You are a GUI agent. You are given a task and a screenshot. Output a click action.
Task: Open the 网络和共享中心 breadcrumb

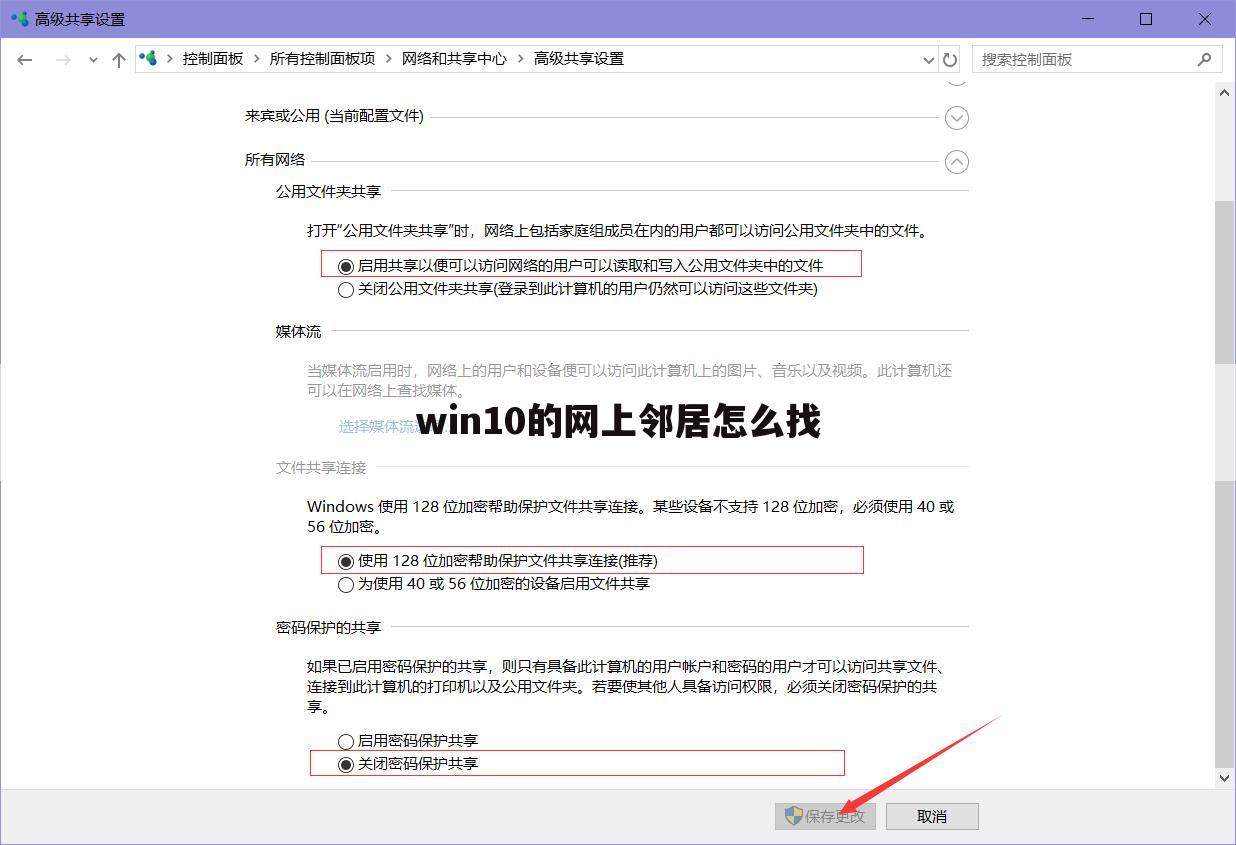point(454,58)
